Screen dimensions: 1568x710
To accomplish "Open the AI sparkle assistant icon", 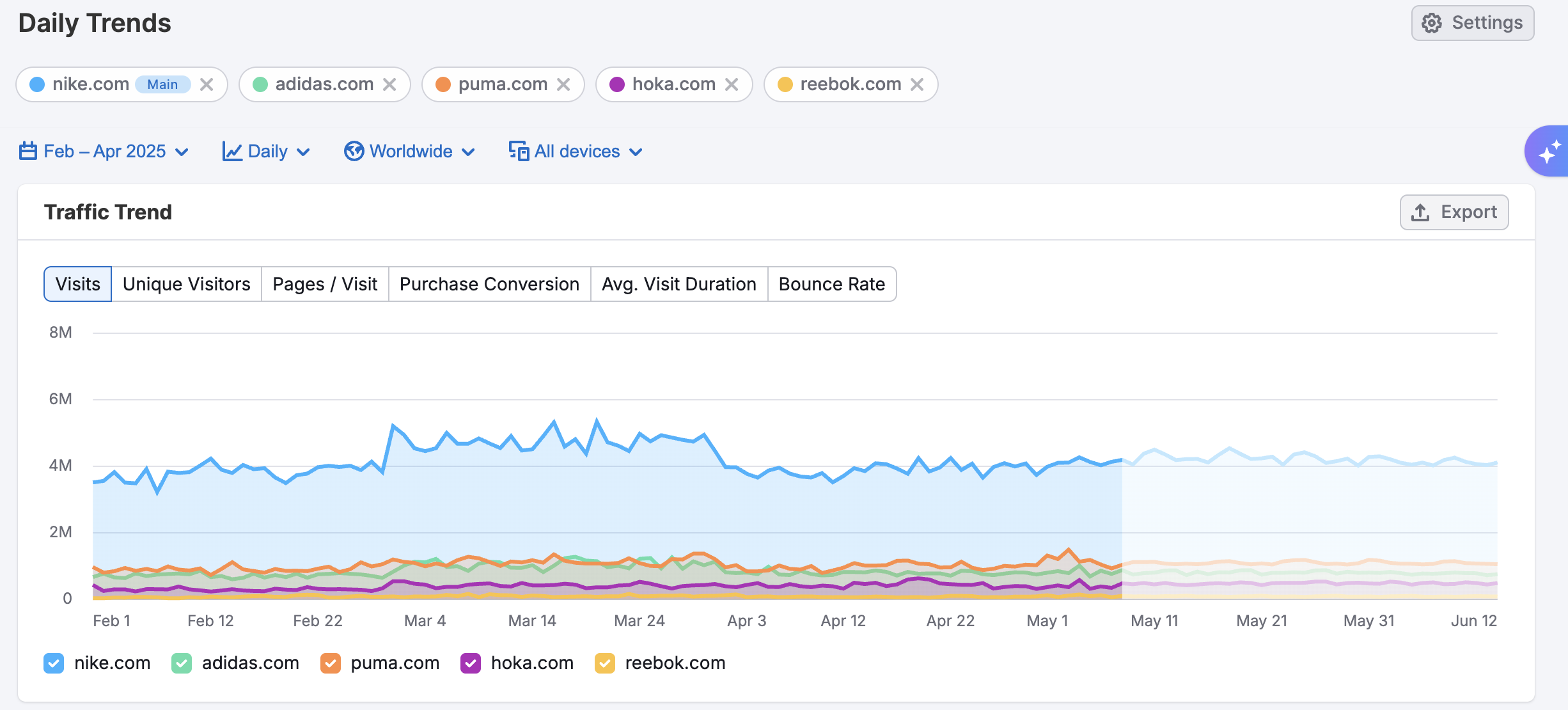I will [1549, 152].
